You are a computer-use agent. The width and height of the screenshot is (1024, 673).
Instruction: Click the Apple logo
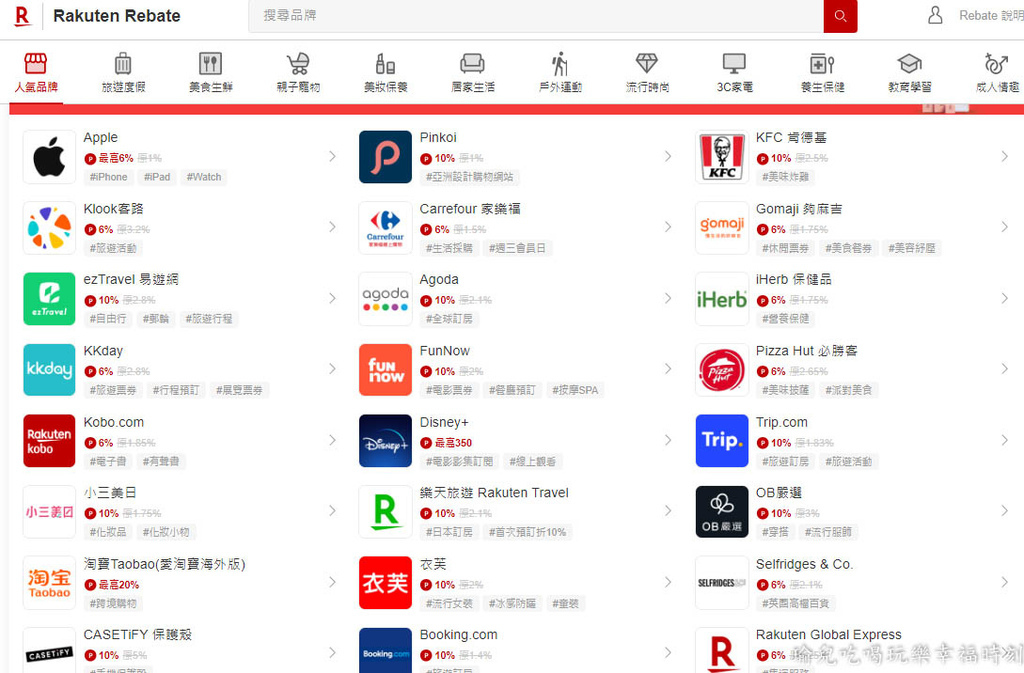50,157
